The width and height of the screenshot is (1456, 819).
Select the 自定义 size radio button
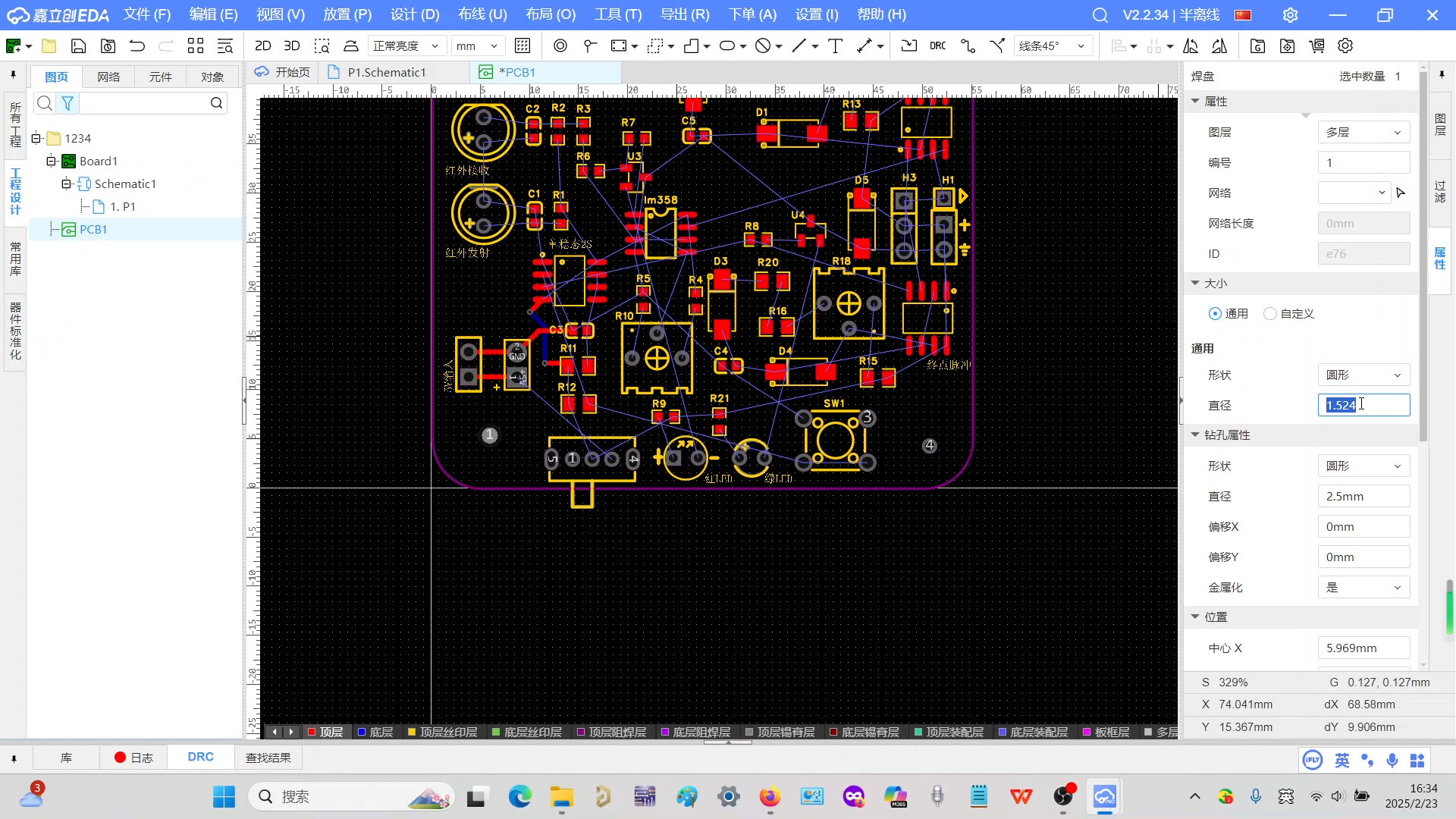1270,314
